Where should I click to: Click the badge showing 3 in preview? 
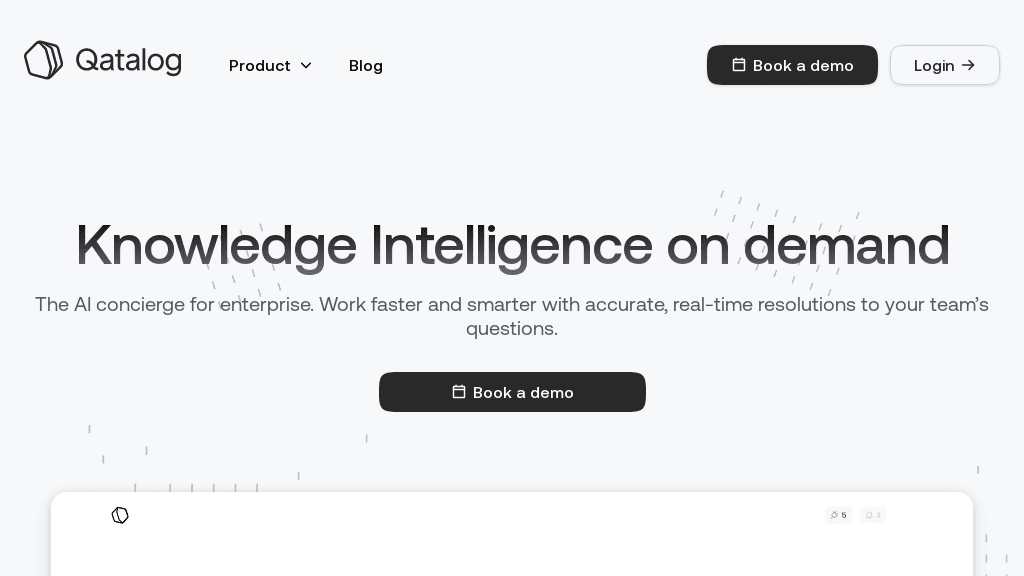[x=873, y=515]
